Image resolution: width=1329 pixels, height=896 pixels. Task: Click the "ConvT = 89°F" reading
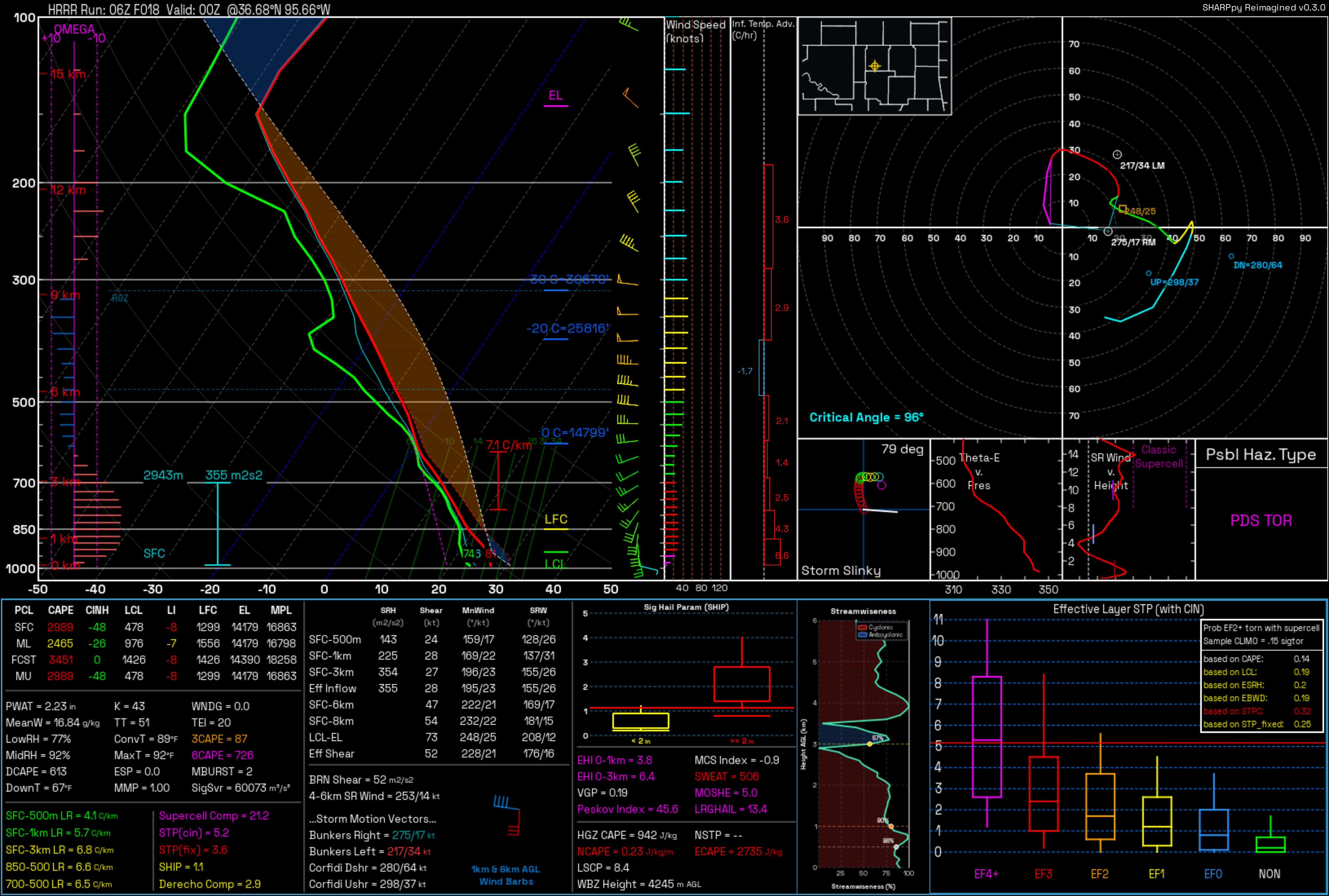click(146, 739)
